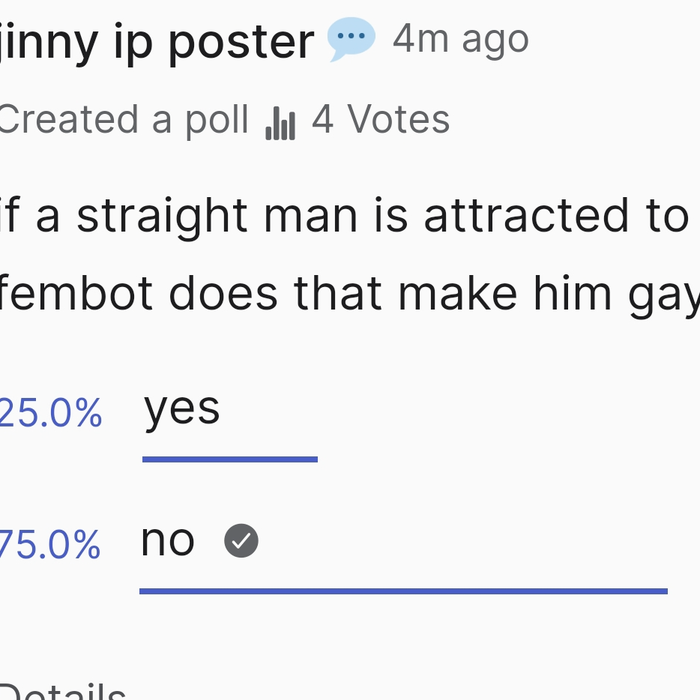Viewport: 700px width, 700px height.
Task: Select the "no" poll option
Action: 168,541
